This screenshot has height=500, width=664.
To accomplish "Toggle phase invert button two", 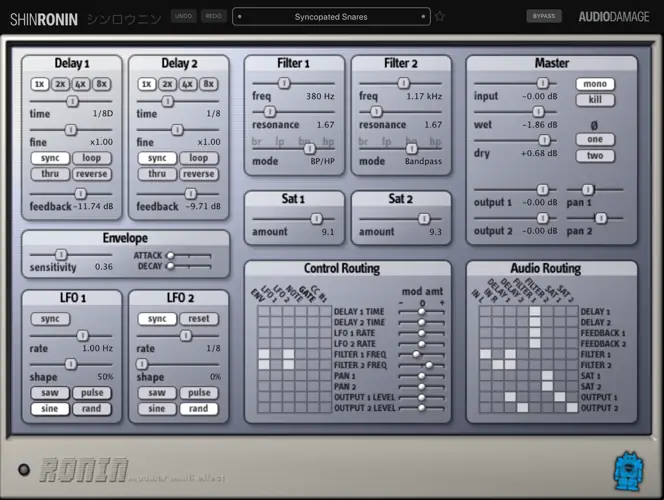I will [595, 155].
